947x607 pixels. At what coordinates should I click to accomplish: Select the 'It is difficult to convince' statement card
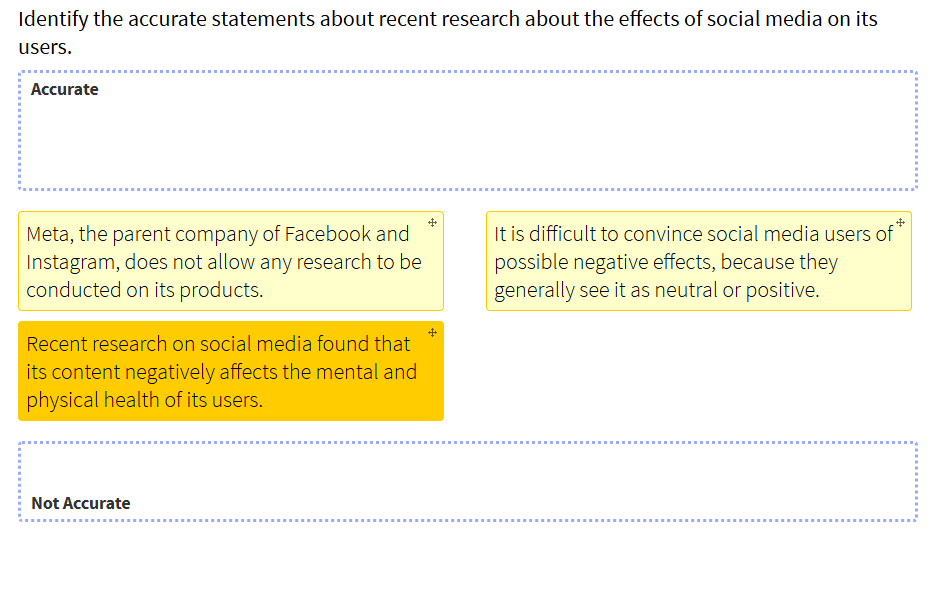(x=698, y=262)
